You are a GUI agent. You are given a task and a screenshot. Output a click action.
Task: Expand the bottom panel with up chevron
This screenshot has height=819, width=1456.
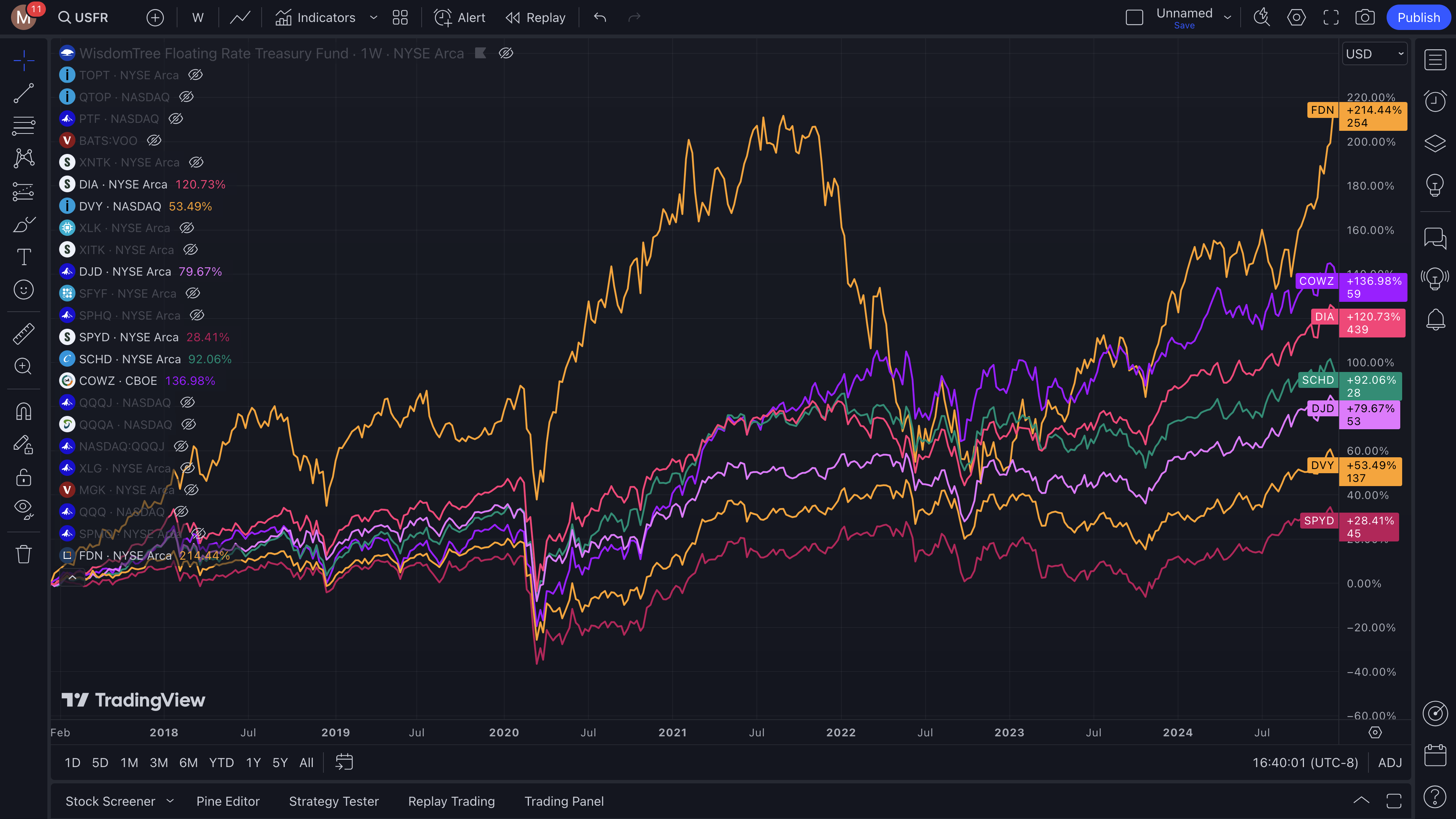pyautogui.click(x=1361, y=800)
